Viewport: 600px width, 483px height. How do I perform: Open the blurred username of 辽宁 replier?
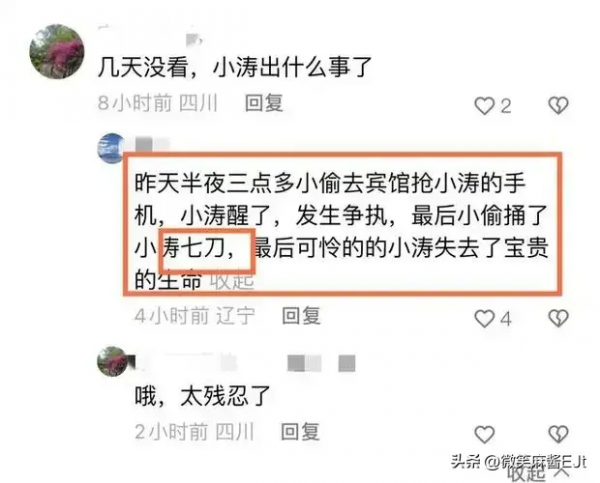152,144
